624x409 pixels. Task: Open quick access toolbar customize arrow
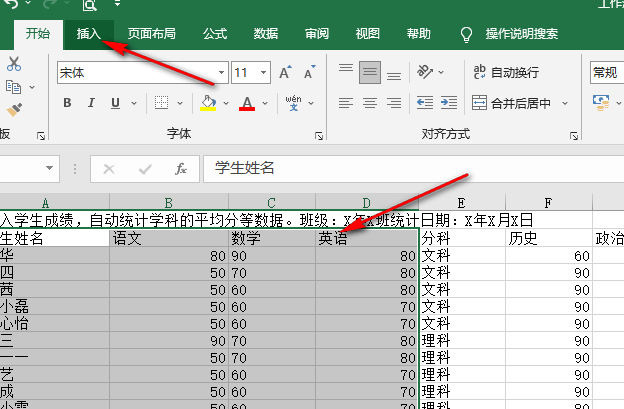click(117, 4)
